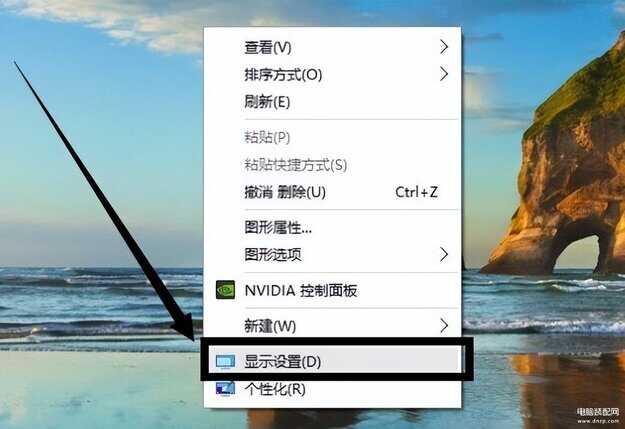This screenshot has width=625, height=429.
Task: Select 刷新(E) to refresh desktop
Action: click(x=332, y=102)
